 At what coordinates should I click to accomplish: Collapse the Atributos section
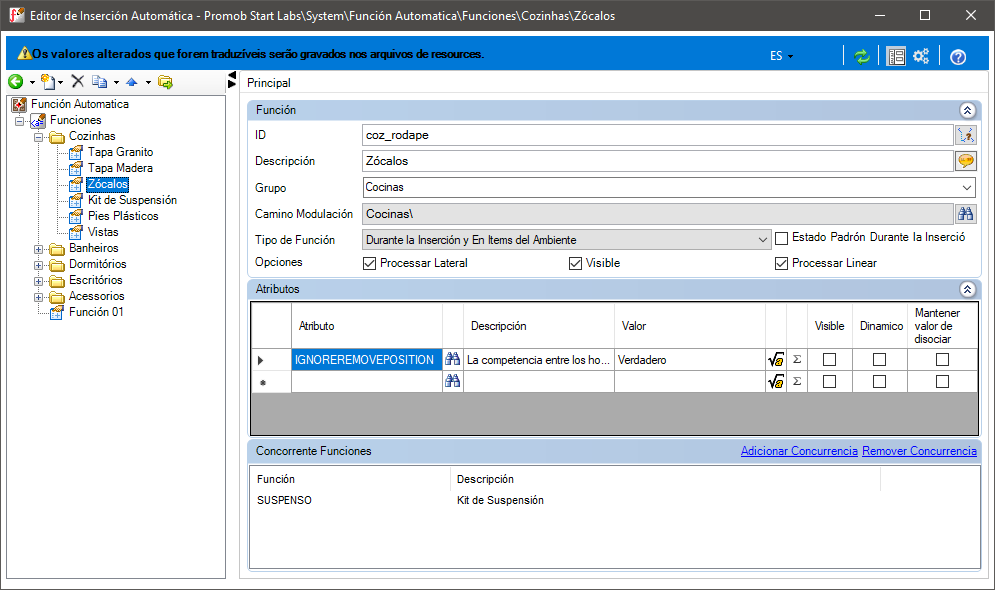point(967,289)
